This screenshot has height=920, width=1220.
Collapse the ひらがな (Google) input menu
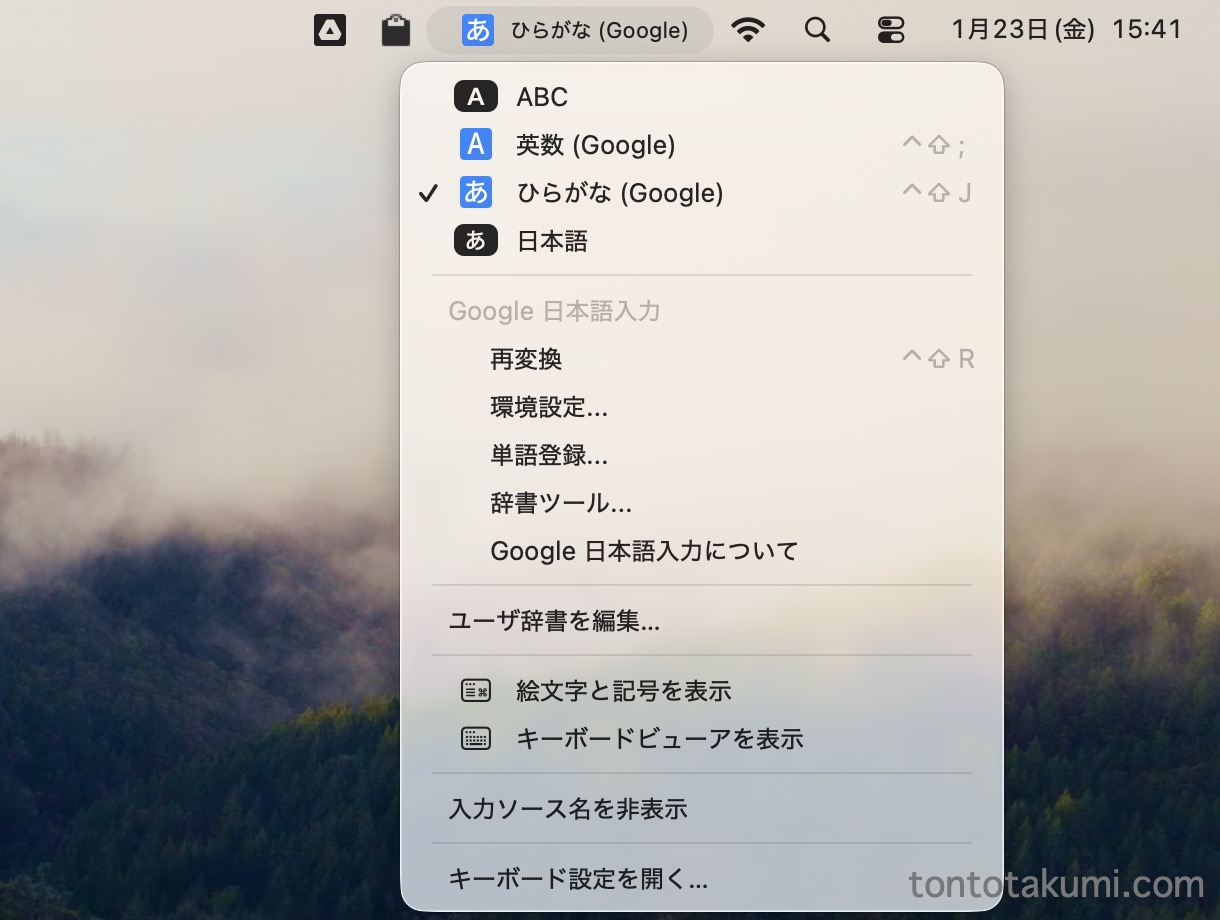point(570,31)
